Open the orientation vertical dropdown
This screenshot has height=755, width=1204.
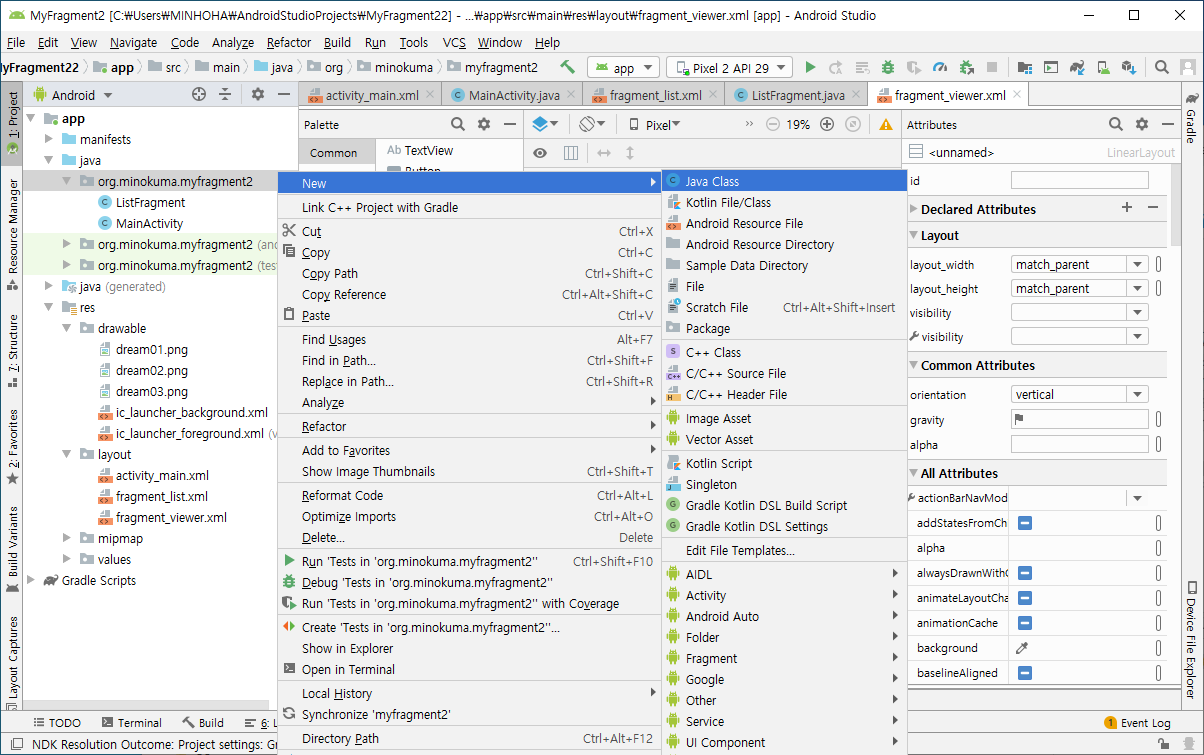1137,395
